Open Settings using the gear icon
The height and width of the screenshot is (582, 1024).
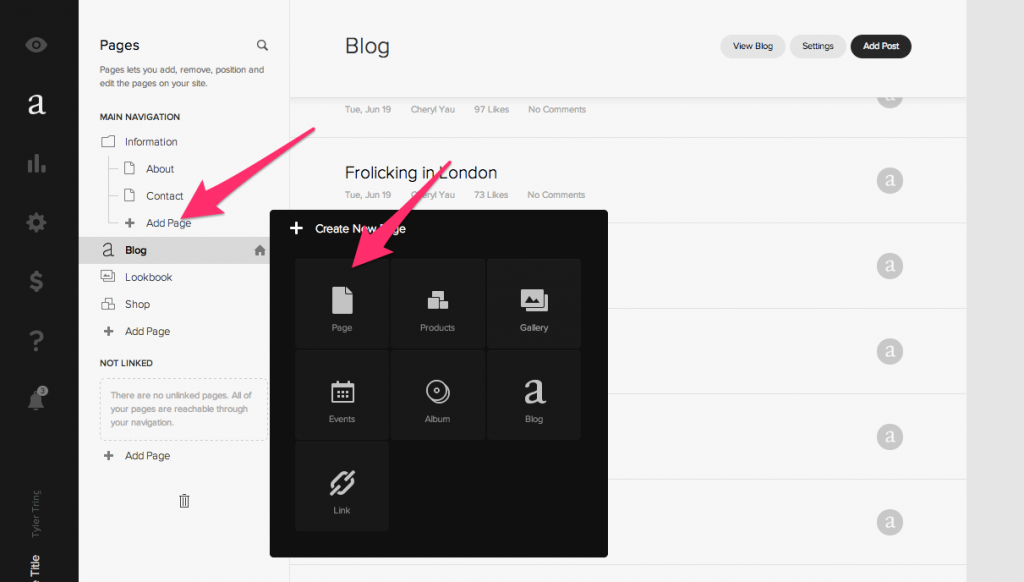(36, 222)
